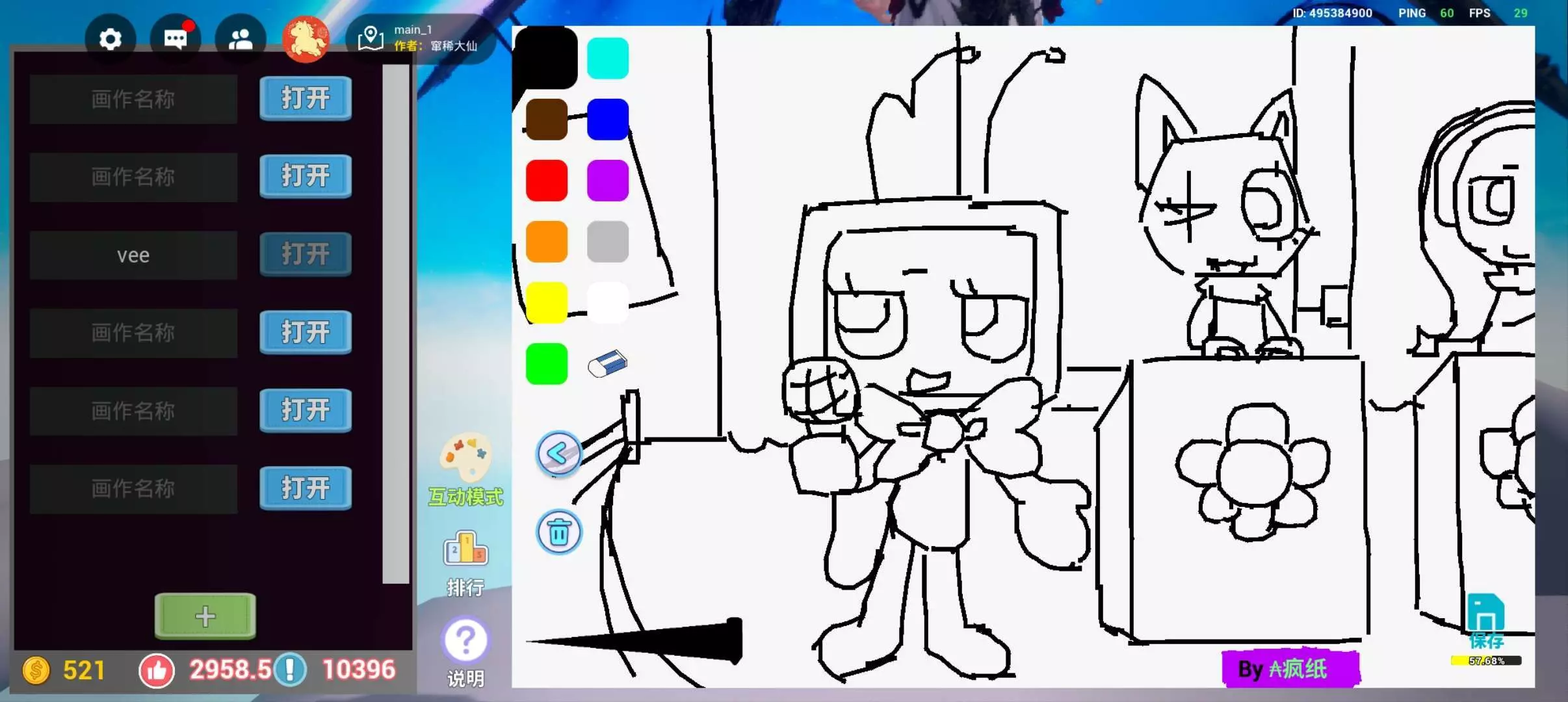Open the friends list icon

240,40
